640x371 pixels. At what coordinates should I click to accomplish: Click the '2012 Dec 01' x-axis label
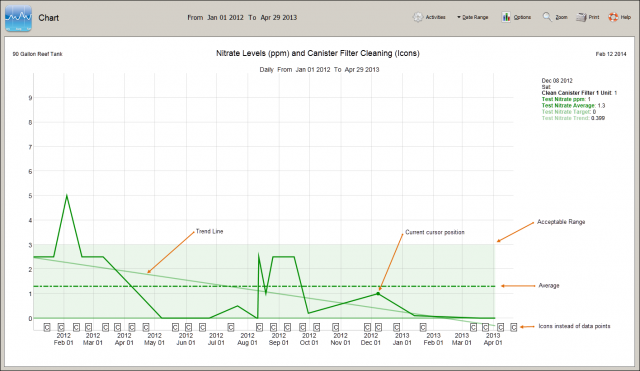pos(371,339)
